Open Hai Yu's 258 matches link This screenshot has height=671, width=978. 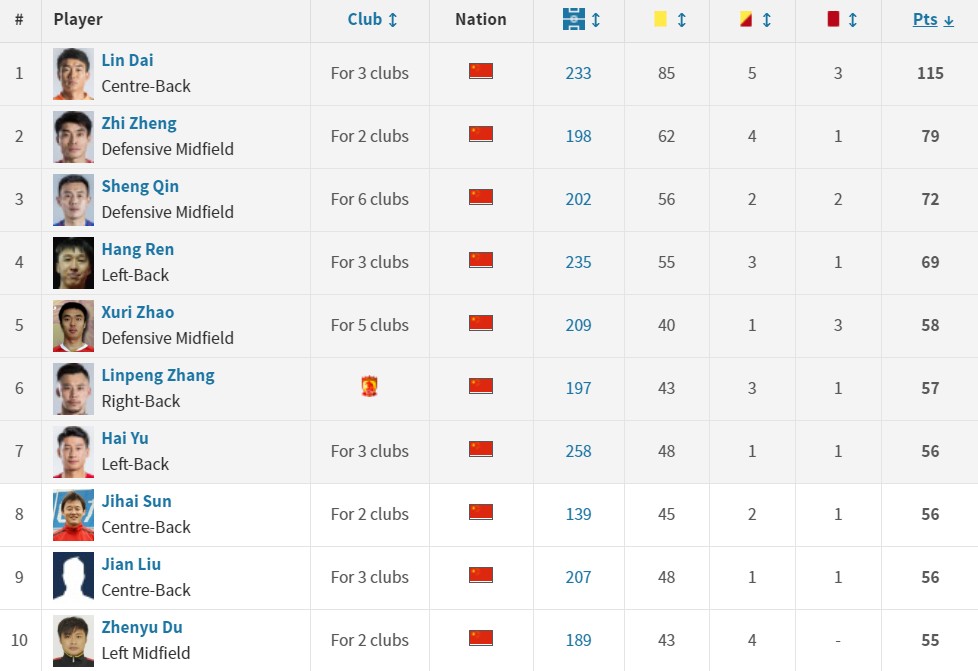click(578, 451)
